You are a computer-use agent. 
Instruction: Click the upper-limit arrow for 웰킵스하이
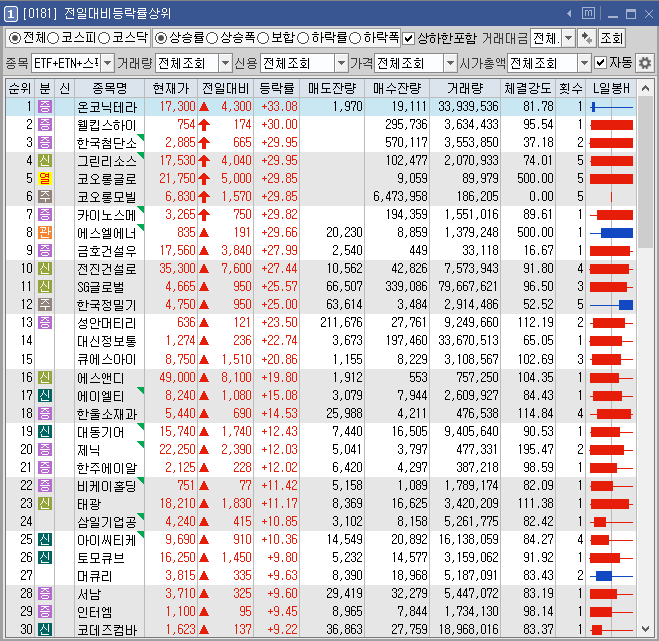[204, 125]
